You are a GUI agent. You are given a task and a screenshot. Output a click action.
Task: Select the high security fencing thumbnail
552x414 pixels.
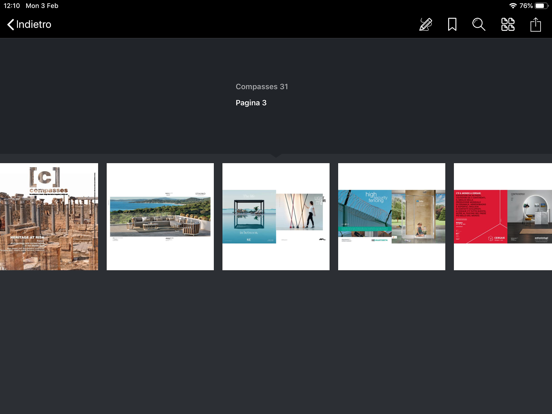tap(391, 217)
